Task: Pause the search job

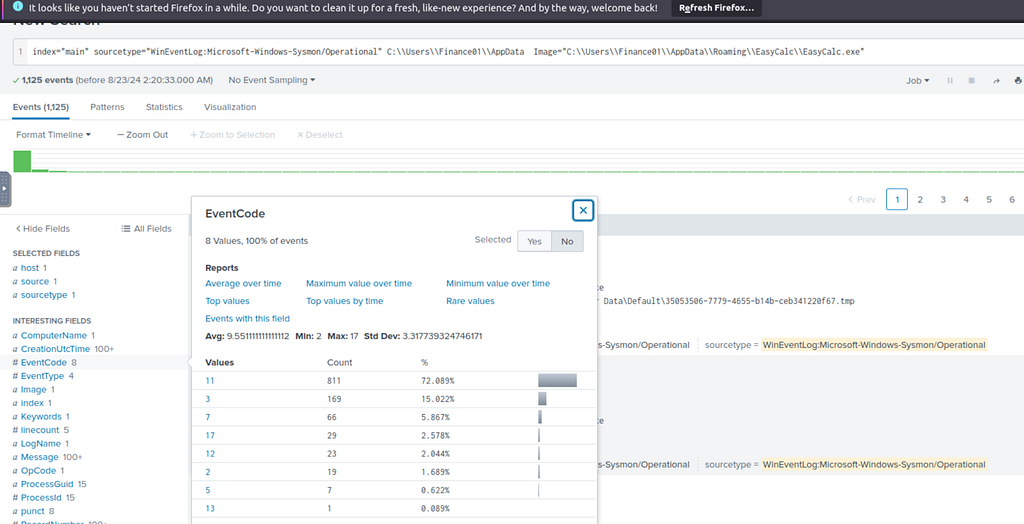Action: tap(950, 80)
